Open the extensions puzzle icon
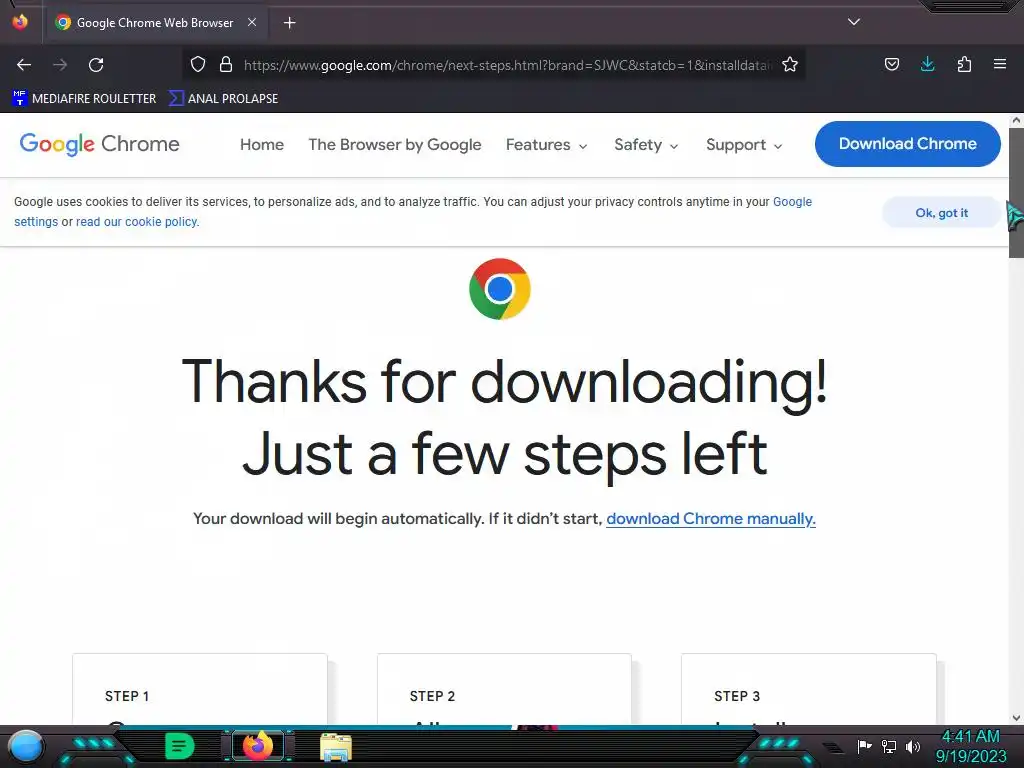Screen dimensions: 1024x768 964,64
